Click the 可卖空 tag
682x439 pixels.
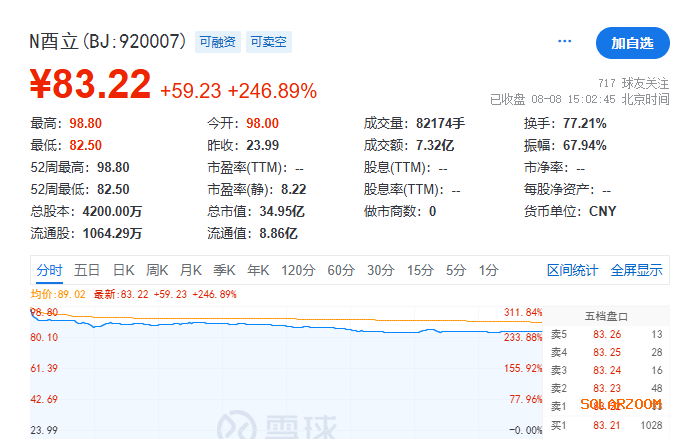pyautogui.click(x=268, y=42)
